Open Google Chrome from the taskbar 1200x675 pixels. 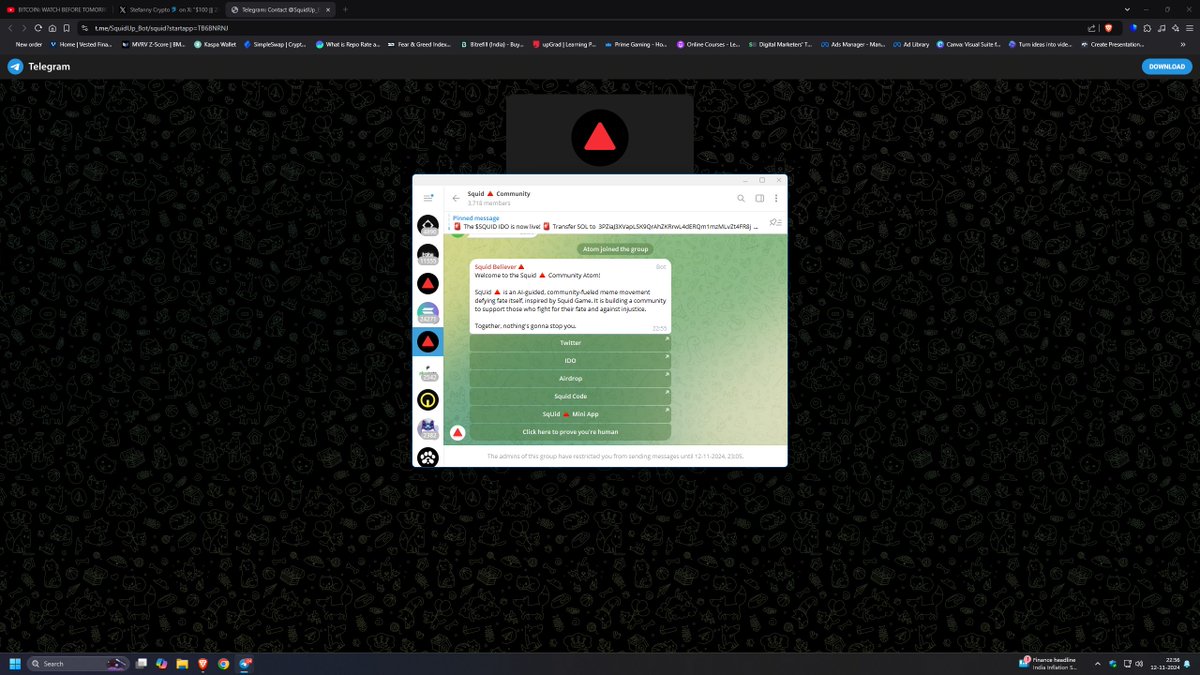coord(224,663)
